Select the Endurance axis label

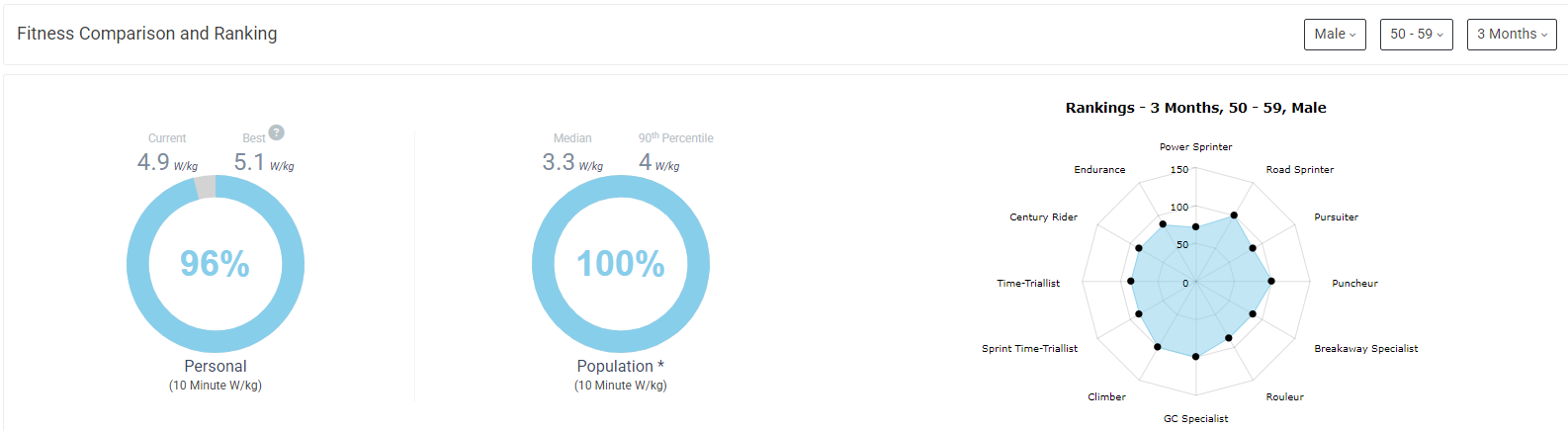[x=1099, y=170]
